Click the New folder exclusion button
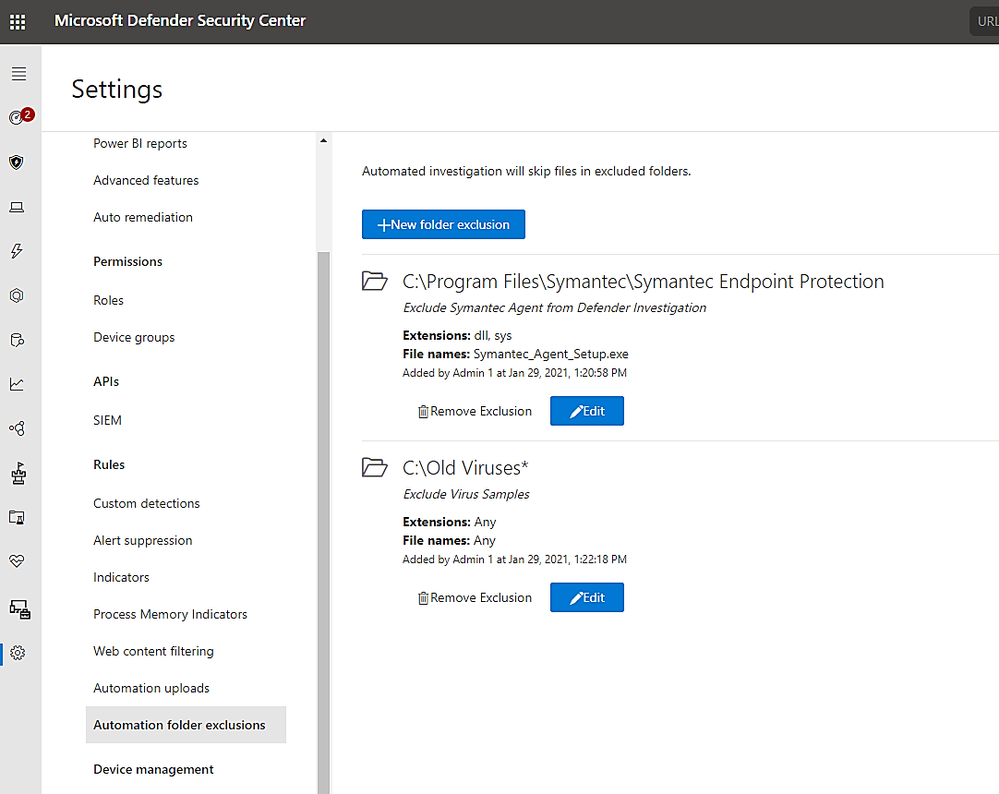This screenshot has width=999, height=794. click(x=443, y=225)
